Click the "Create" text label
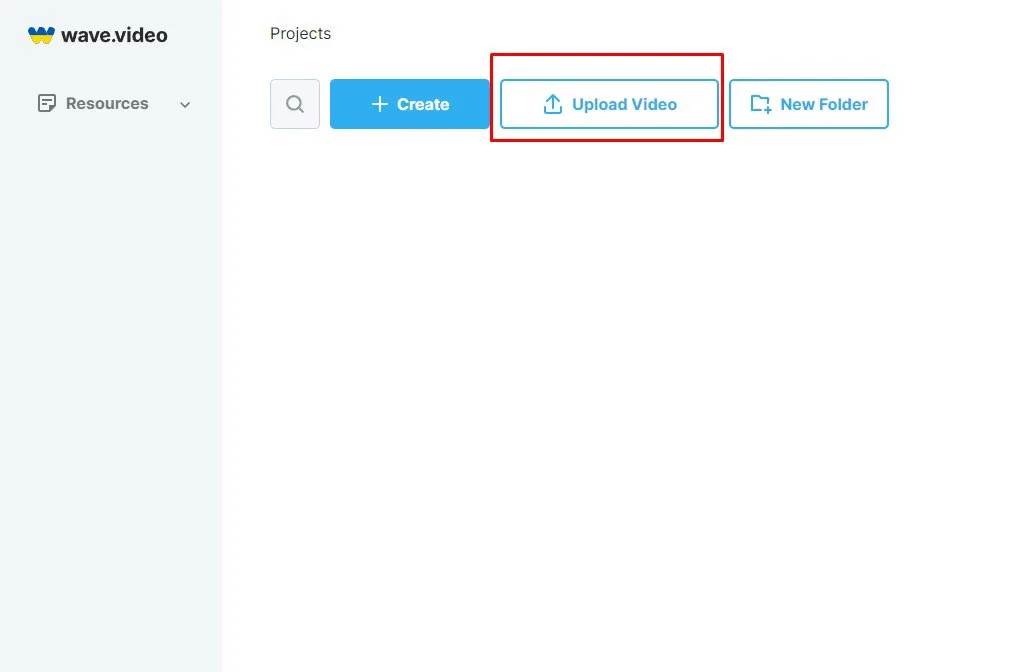This screenshot has width=1014, height=672. (x=423, y=104)
